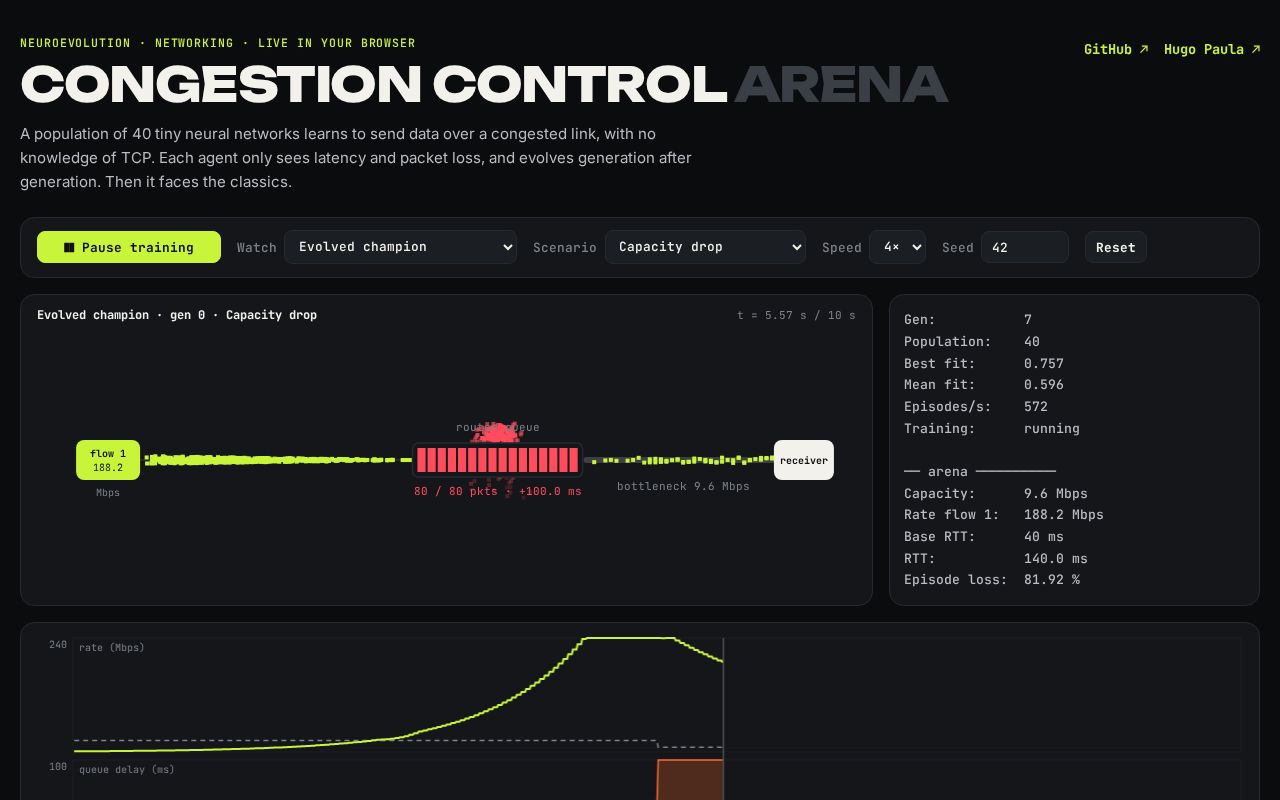This screenshot has width=1280, height=800.
Task: Click the Episode loss value 81.92 %
Action: 1052,579
